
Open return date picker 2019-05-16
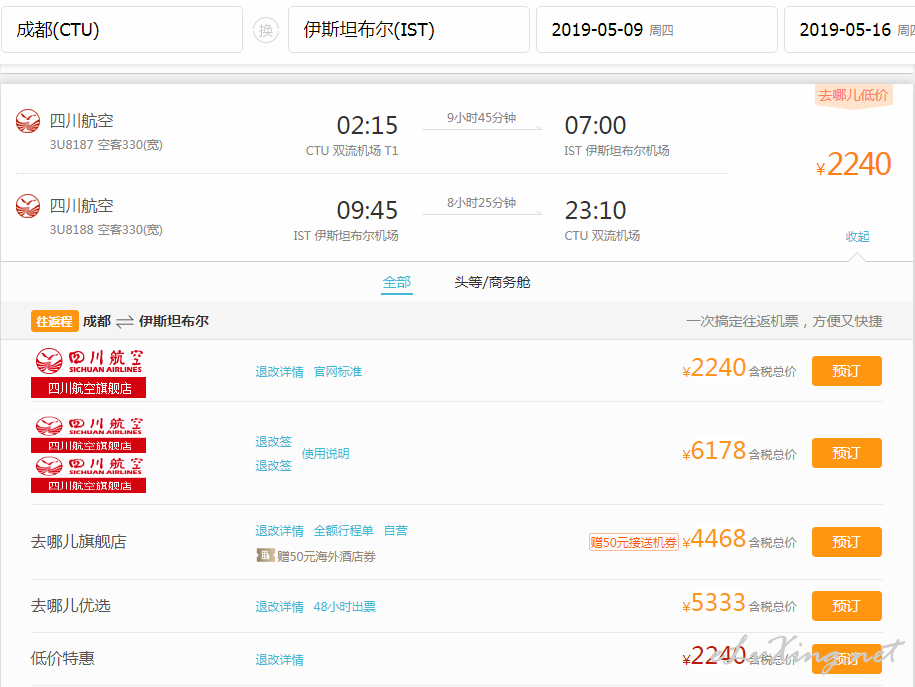click(x=850, y=30)
